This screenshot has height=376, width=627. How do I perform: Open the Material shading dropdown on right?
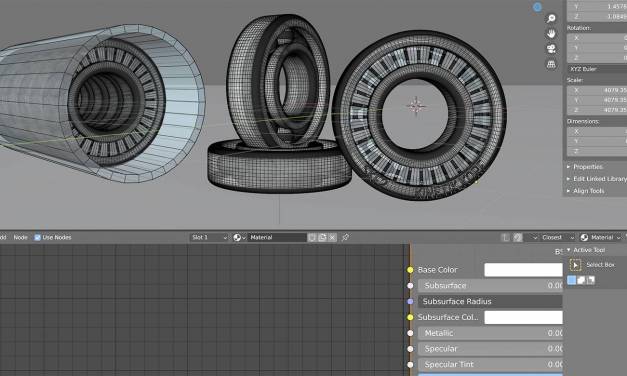click(x=600, y=238)
